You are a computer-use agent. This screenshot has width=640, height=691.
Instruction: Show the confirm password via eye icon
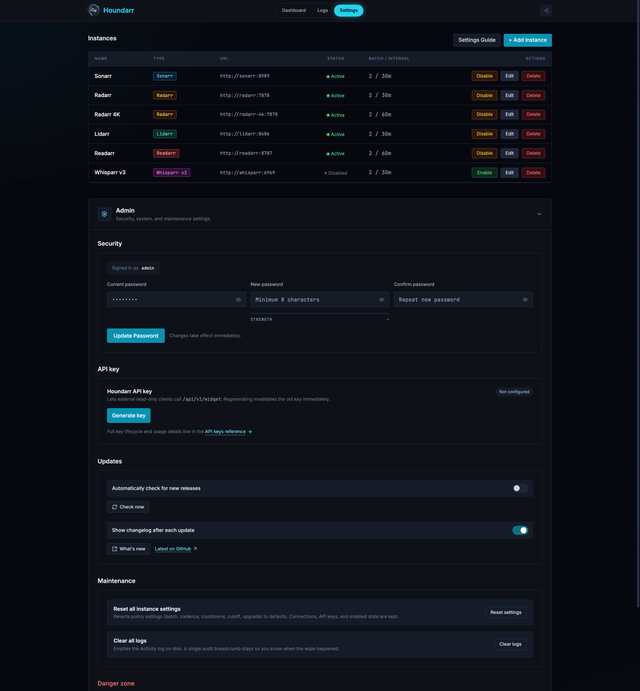[x=525, y=300]
